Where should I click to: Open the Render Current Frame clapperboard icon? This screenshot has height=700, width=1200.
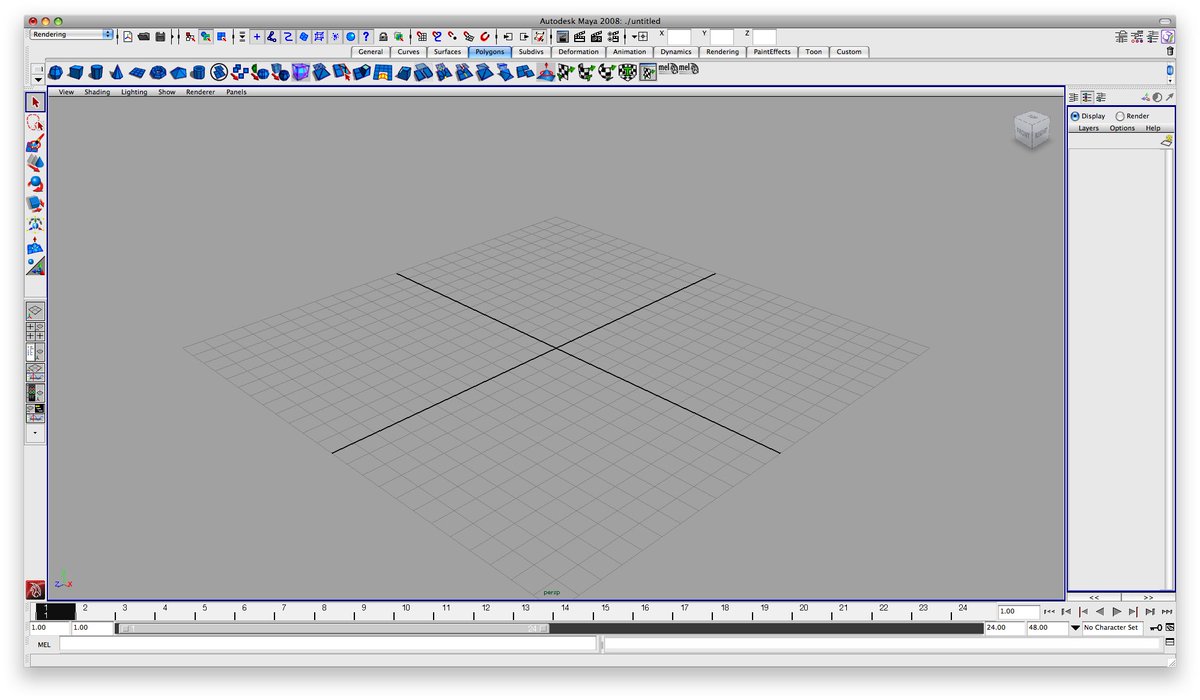click(x=579, y=36)
